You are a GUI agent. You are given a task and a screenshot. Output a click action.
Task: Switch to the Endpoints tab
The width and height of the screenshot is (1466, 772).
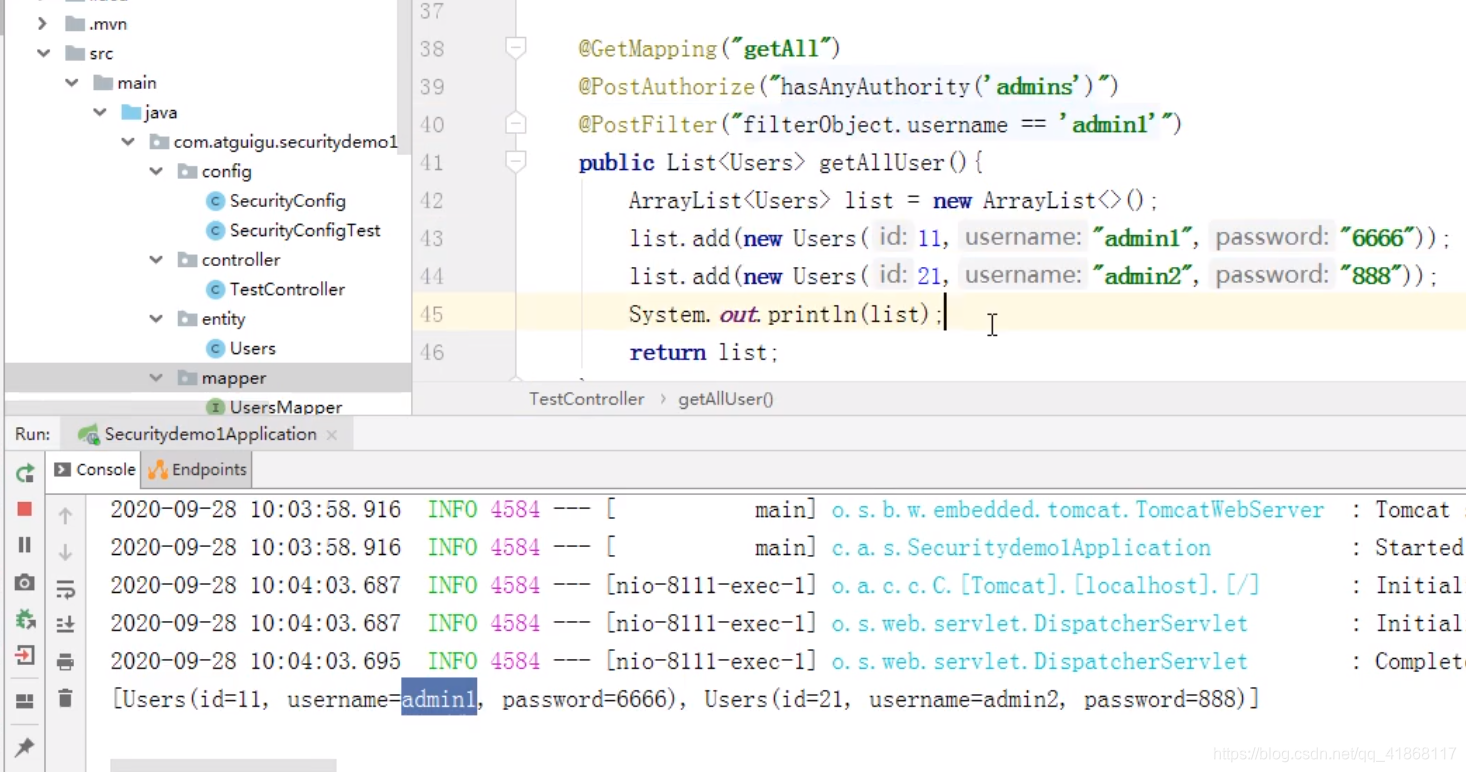198,469
